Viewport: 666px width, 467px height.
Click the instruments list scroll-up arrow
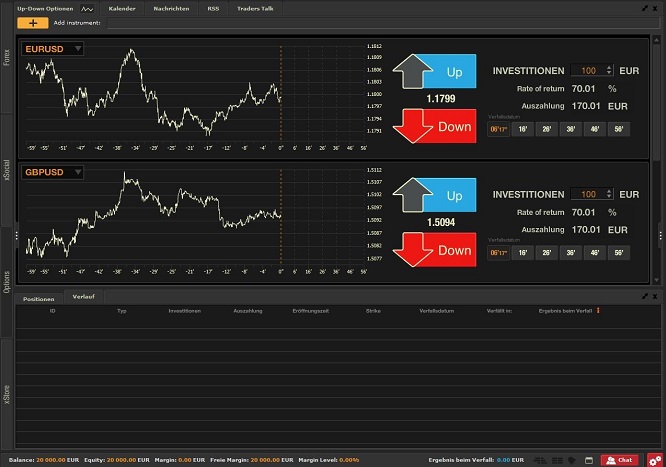(x=657, y=40)
